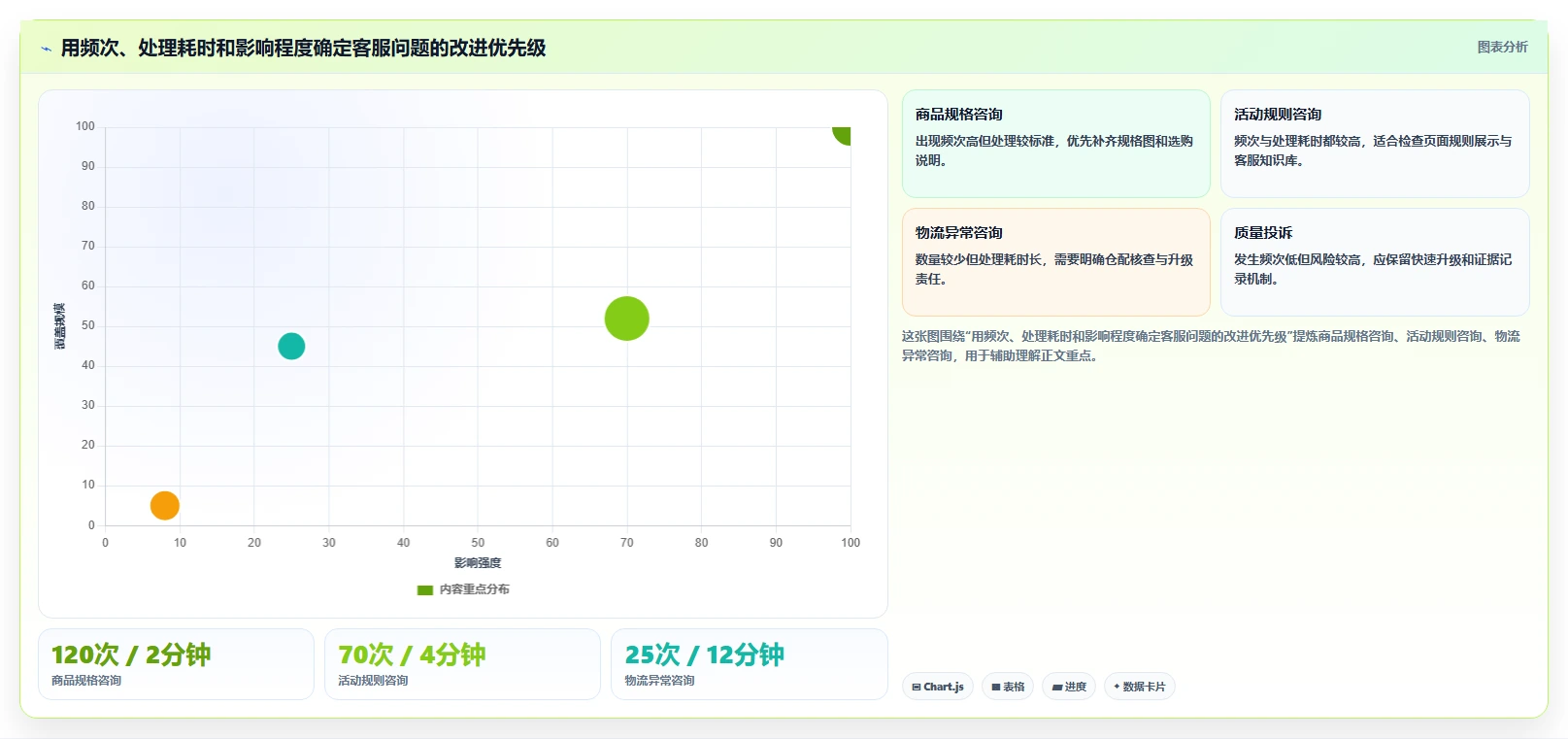This screenshot has height=739, width=1568.
Task: Open the 质量投诉 insight card
Action: point(1375,262)
